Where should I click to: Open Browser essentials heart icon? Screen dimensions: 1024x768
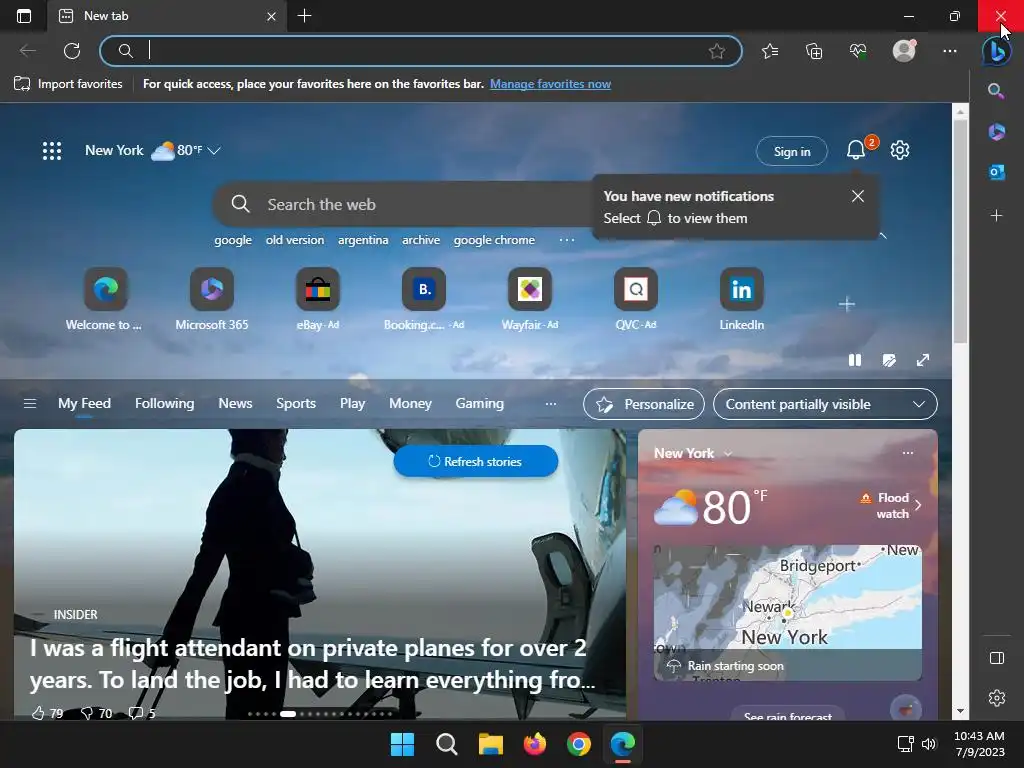pyautogui.click(x=858, y=51)
